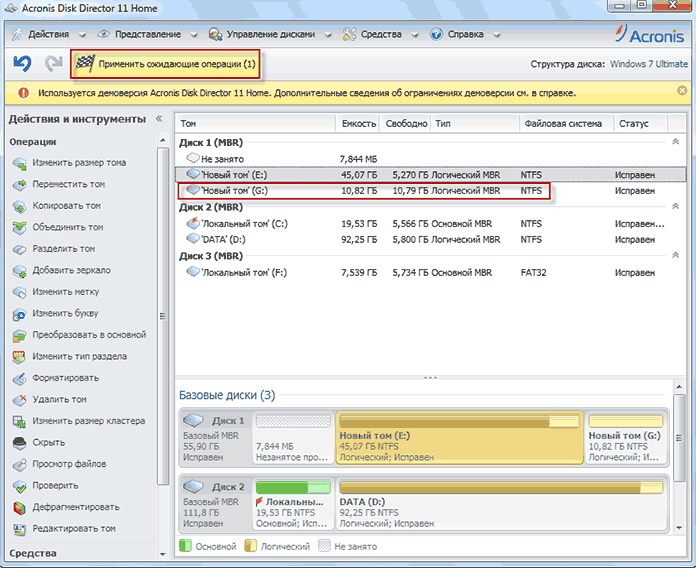Click Изменить размер тома icon
Image resolution: width=696 pixels, height=568 pixels.
pyautogui.click(x=19, y=163)
